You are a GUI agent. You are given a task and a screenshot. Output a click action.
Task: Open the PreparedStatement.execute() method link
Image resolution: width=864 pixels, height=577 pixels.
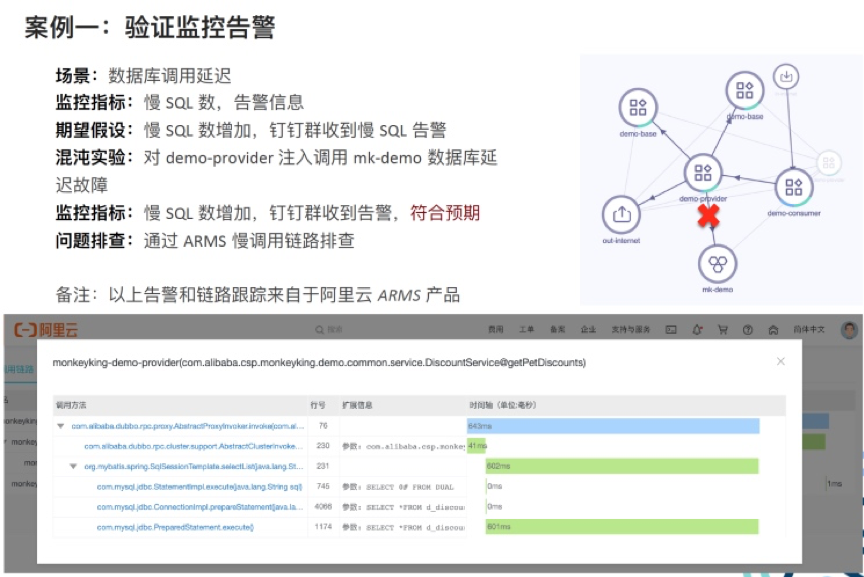[x=175, y=527]
